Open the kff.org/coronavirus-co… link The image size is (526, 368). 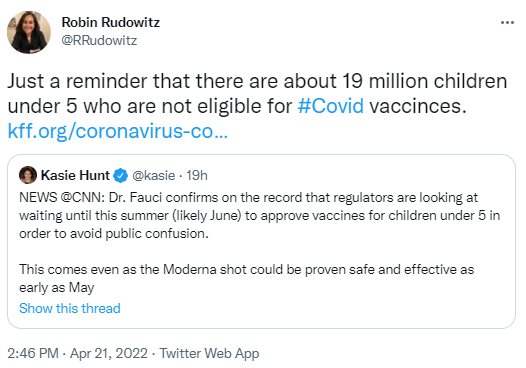pyautogui.click(x=118, y=131)
